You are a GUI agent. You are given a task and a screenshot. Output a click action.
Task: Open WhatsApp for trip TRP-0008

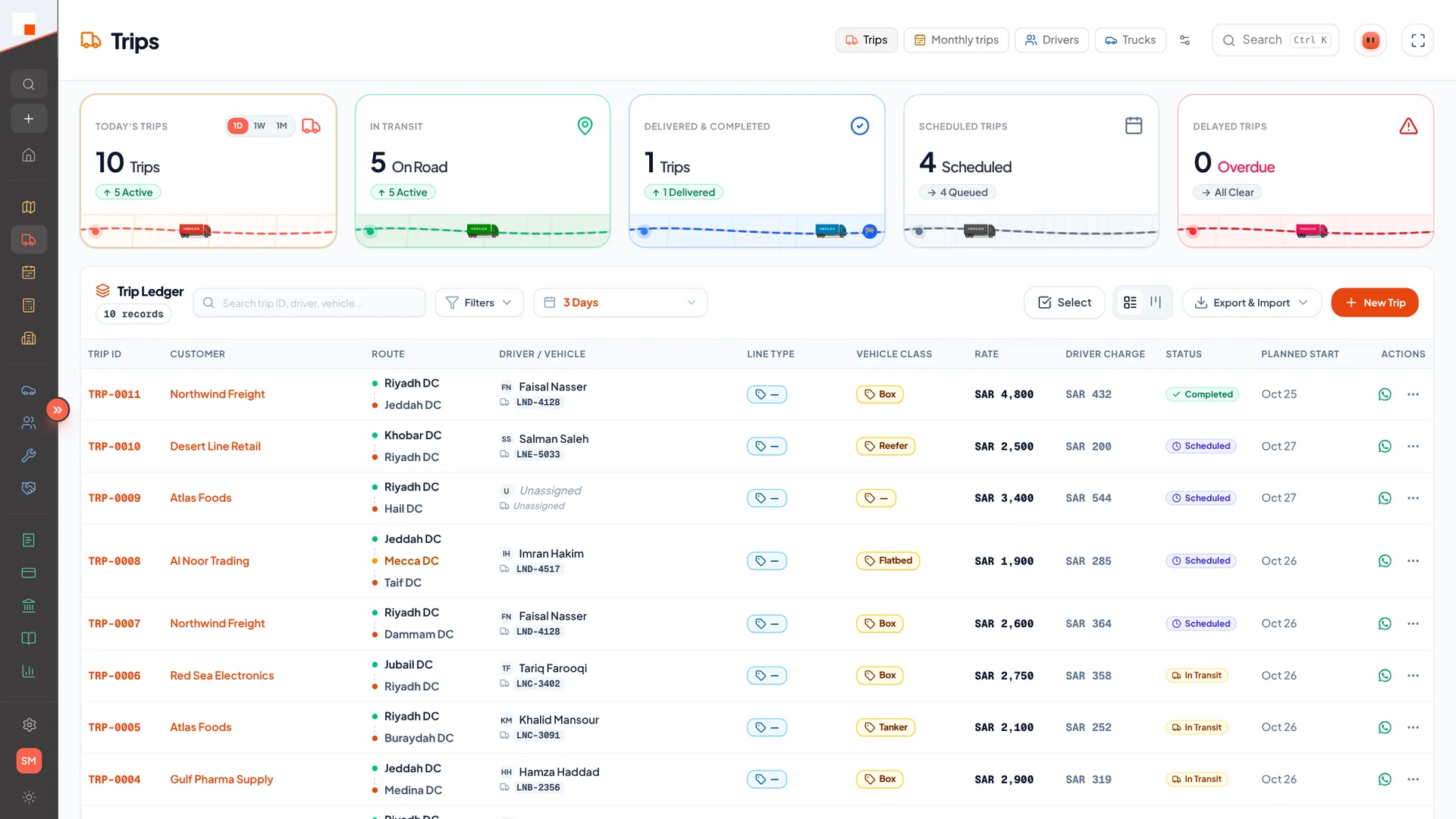tap(1385, 561)
